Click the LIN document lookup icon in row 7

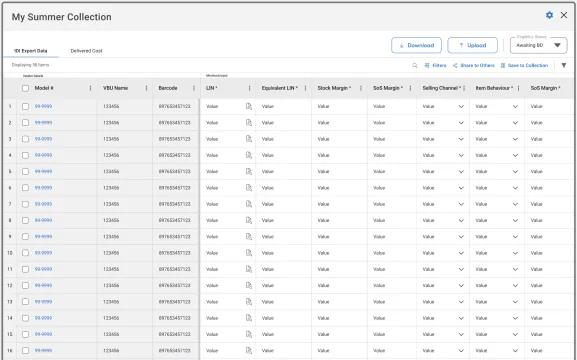click(249, 204)
